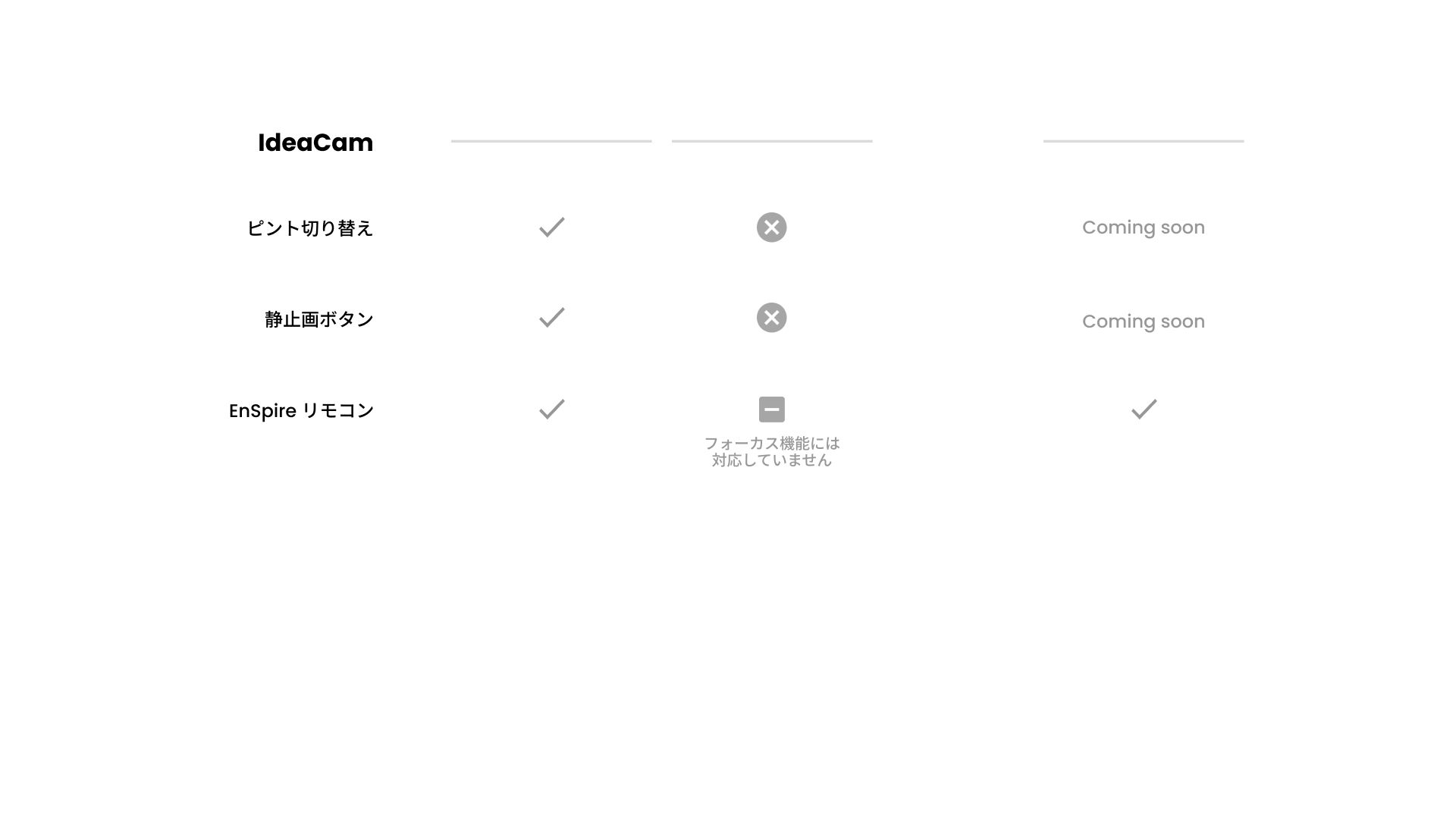Select the ピント切り替え row label

(310, 228)
